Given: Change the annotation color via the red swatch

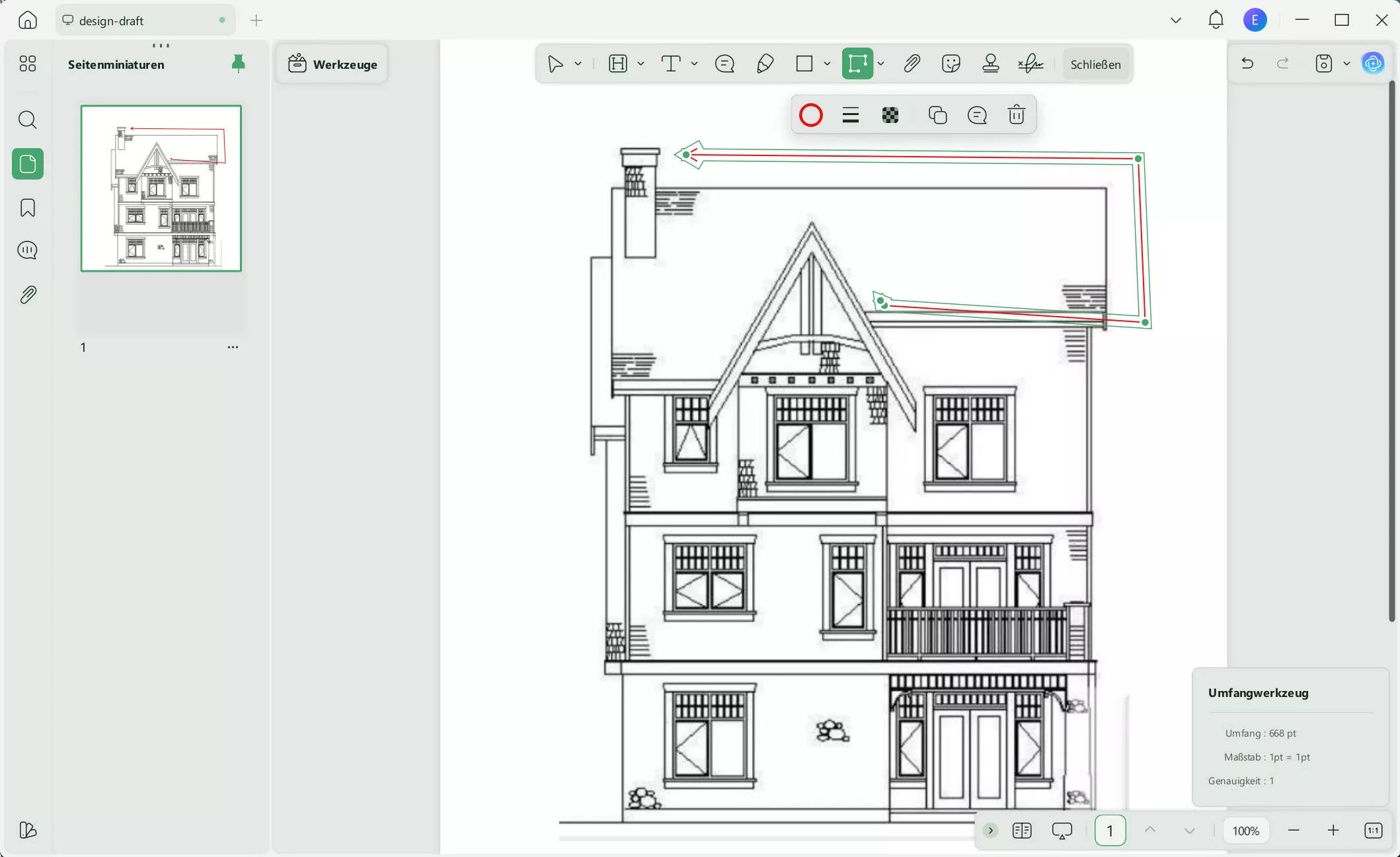Looking at the screenshot, I should pyautogui.click(x=810, y=114).
